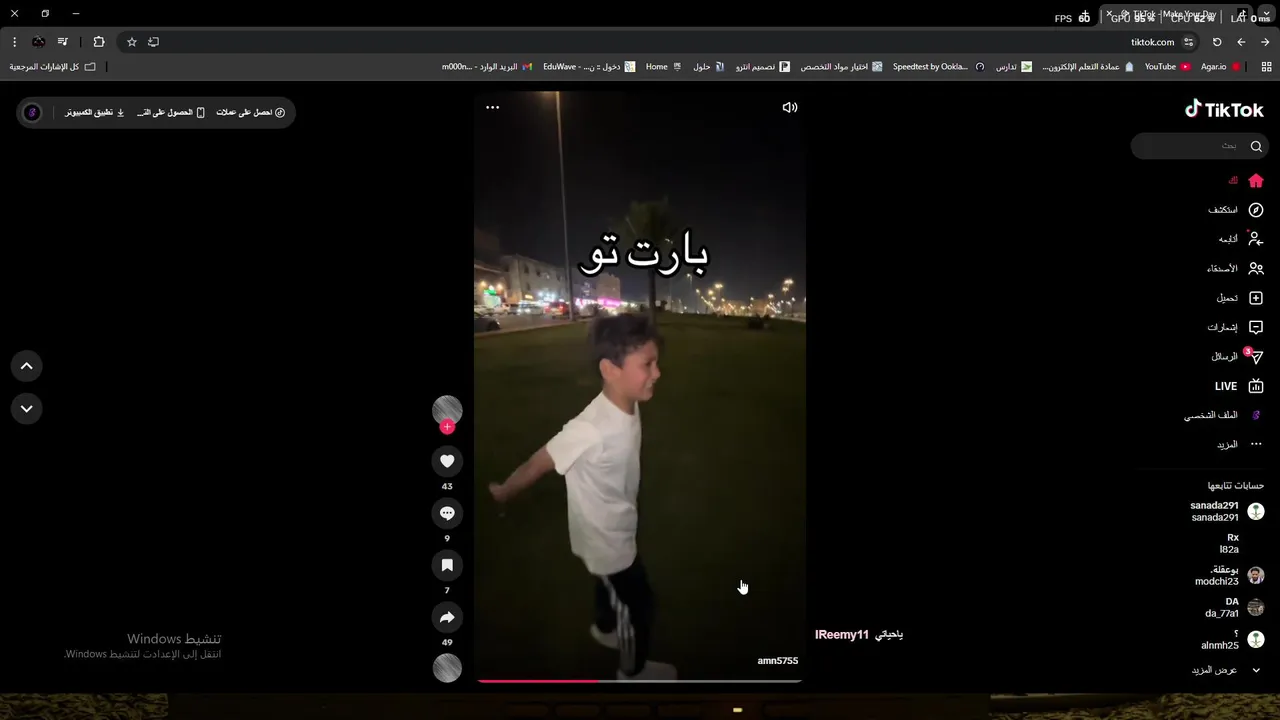Open the tab search dropdown chevron
Viewport: 1280px width, 720px height.
tap(1266, 14)
